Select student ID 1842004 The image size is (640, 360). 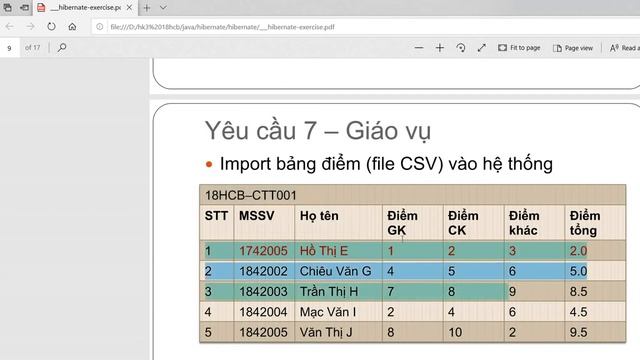pyautogui.click(x=263, y=312)
